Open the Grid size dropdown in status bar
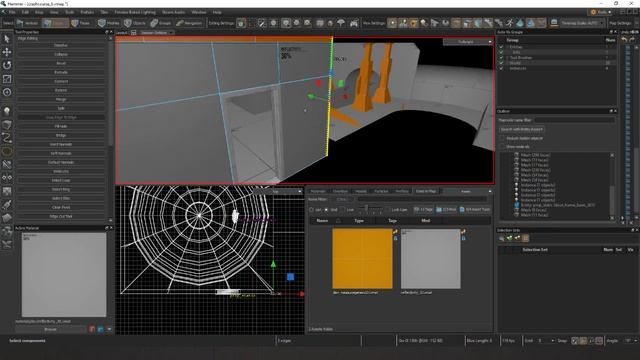 [x=546, y=340]
